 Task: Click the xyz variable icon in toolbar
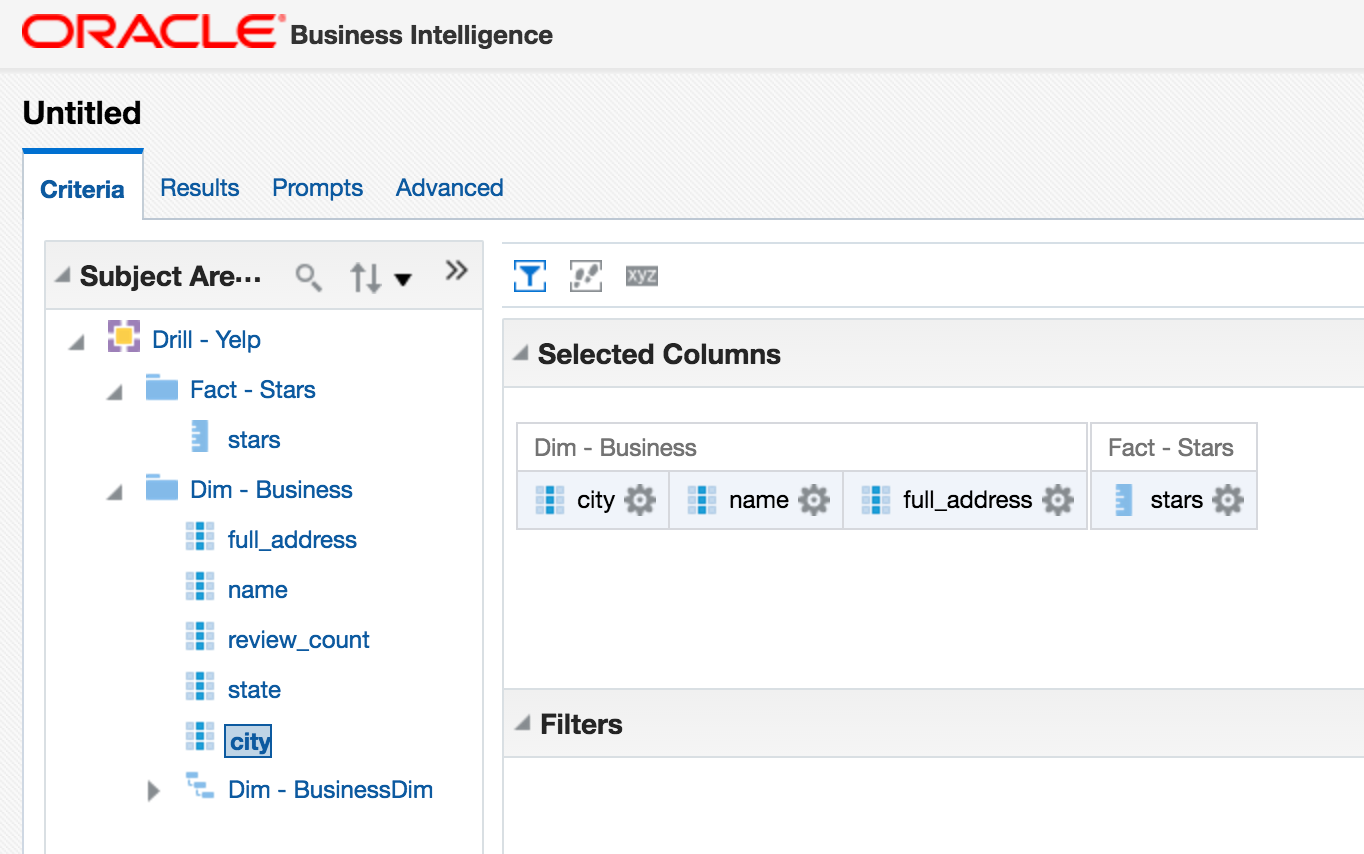coord(641,276)
